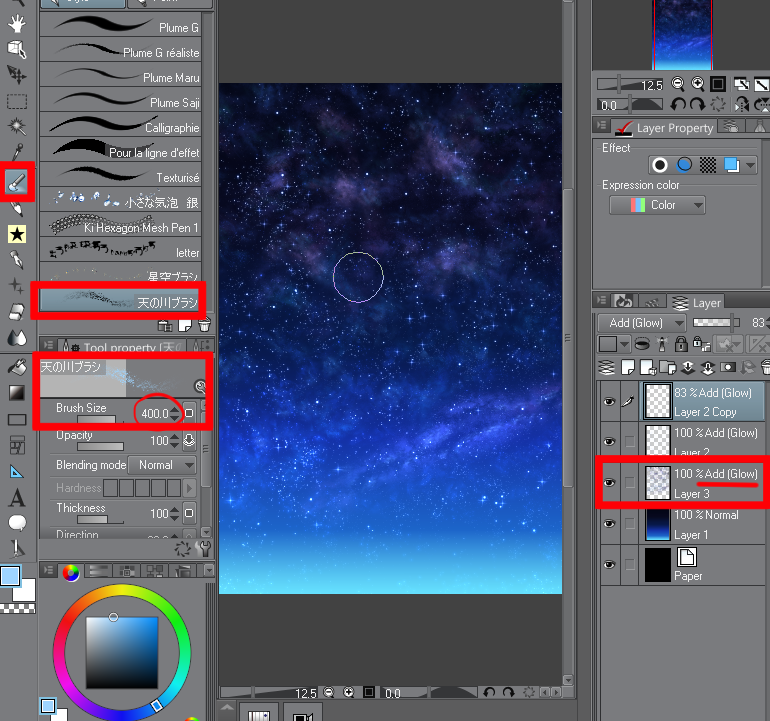Select the Texturisé brush
Image resolution: width=770 pixels, height=721 pixels.
click(x=120, y=174)
